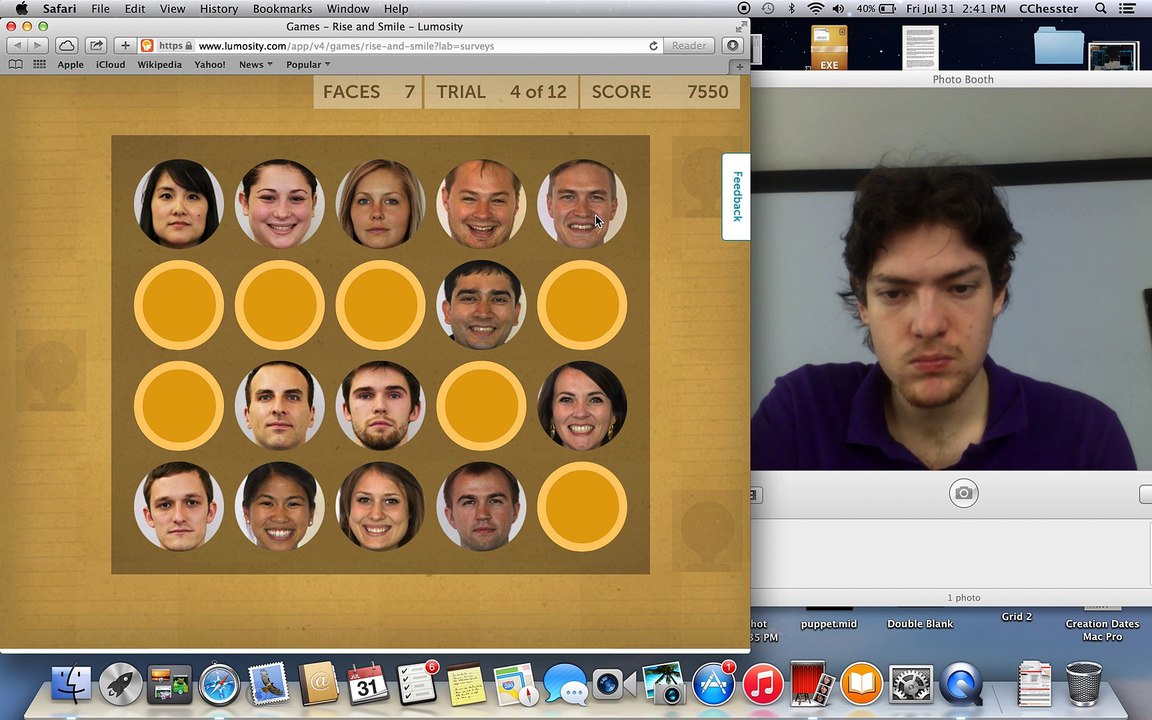Show the bookmarks sidebar book icon
Screen dimensions: 1152x720
click(x=15, y=64)
